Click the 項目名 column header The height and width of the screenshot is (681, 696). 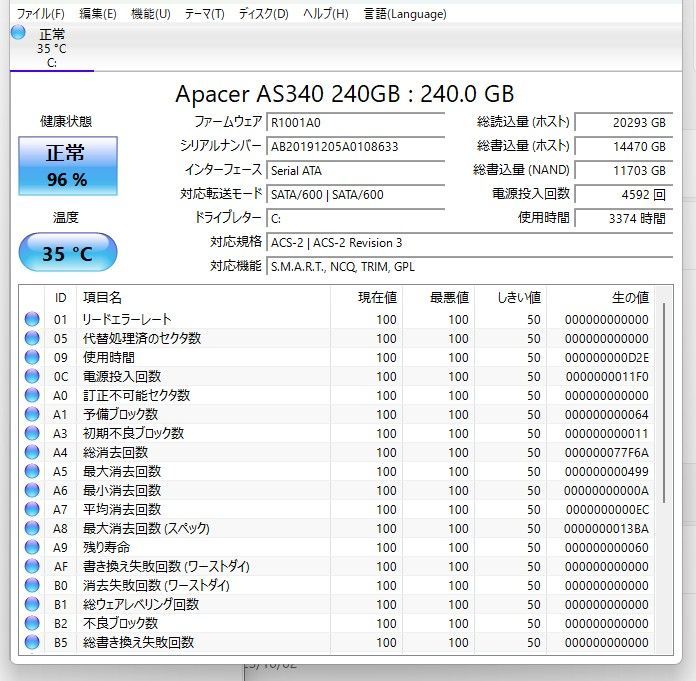203,297
